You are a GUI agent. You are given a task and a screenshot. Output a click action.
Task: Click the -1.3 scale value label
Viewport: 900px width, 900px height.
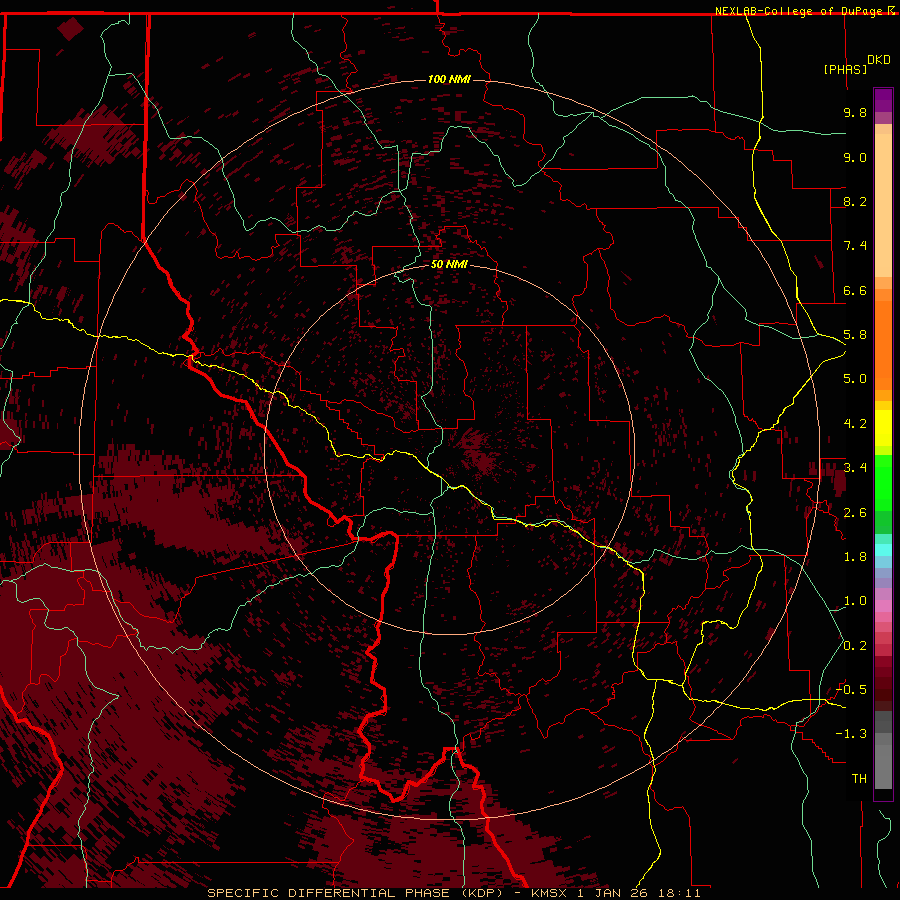click(851, 734)
